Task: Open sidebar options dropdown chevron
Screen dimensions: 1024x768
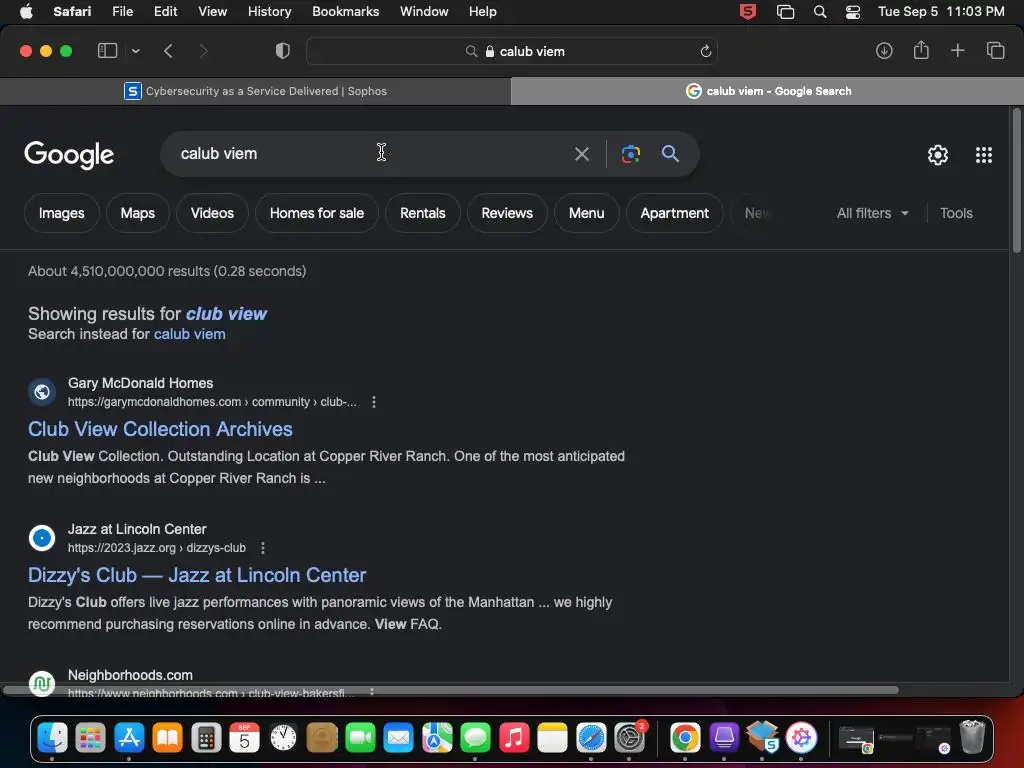Action: [x=135, y=51]
